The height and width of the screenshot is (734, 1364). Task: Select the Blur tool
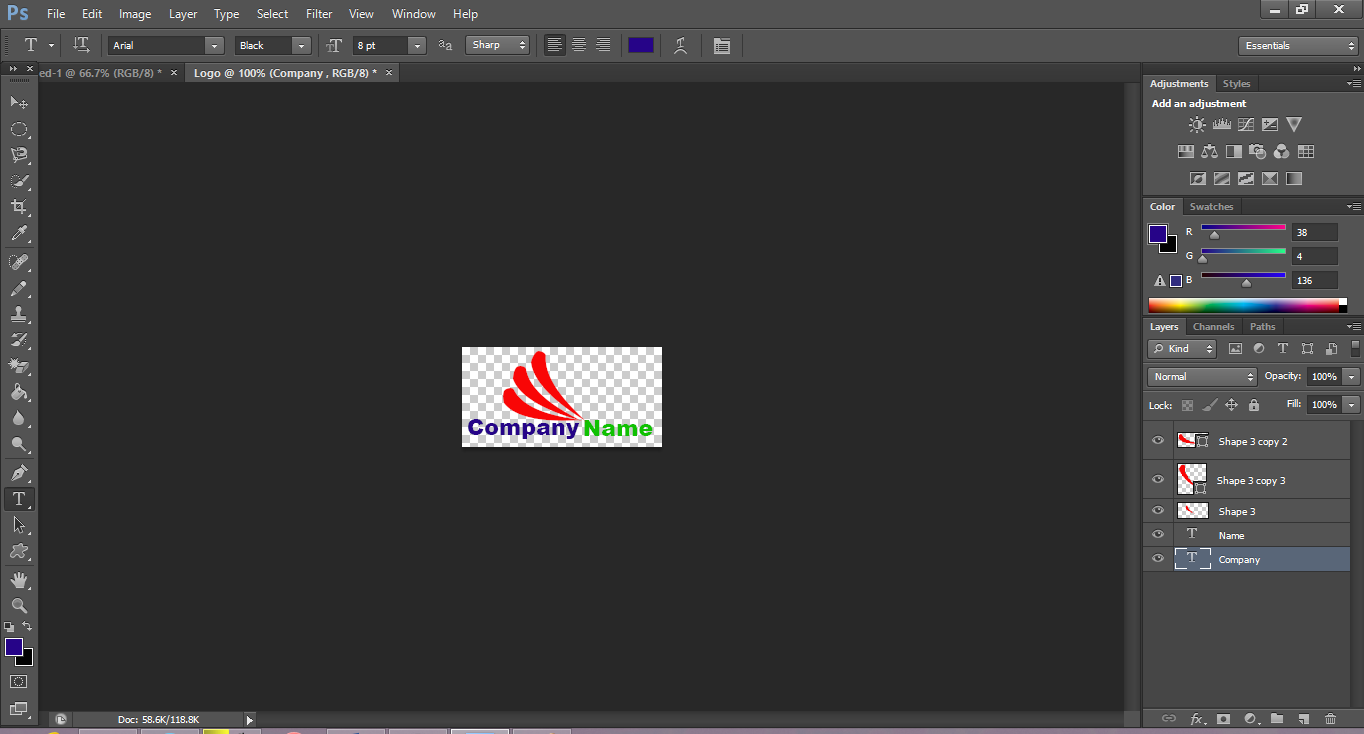click(19, 419)
